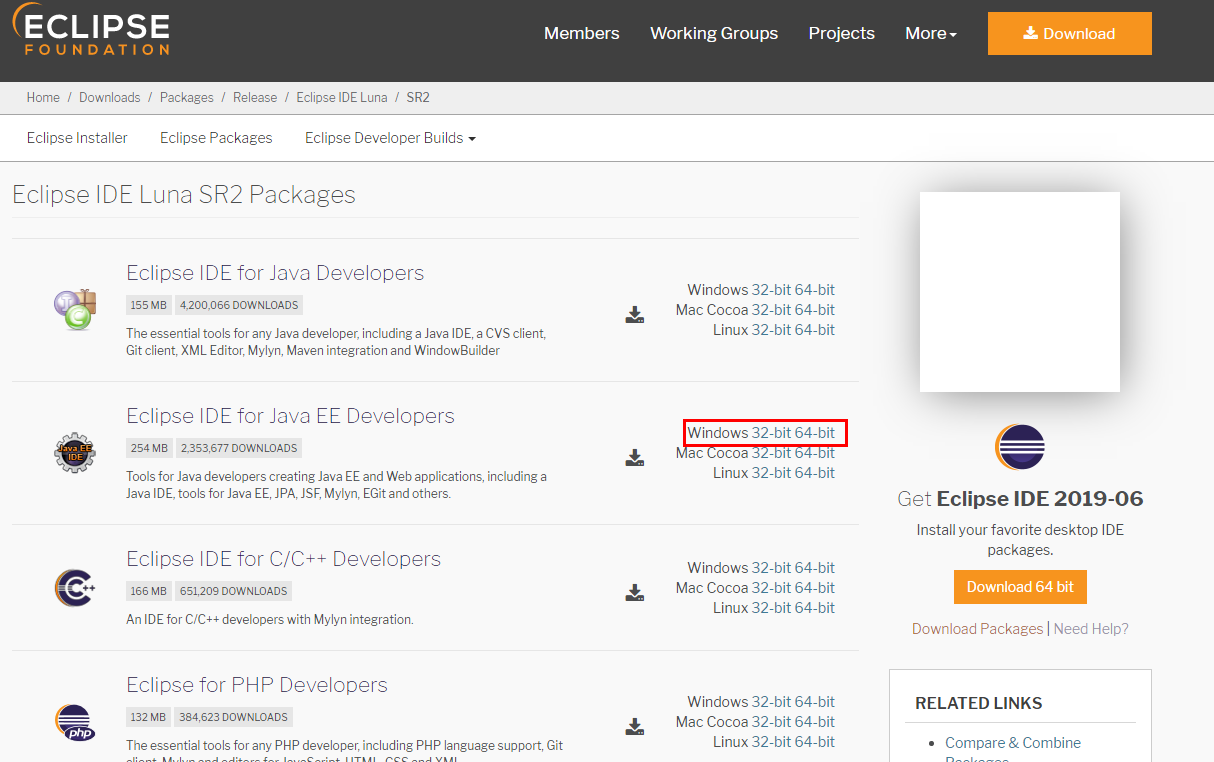The image size is (1214, 762).
Task: Download Java EE Developers Windows 32-bit
Action: point(771,433)
